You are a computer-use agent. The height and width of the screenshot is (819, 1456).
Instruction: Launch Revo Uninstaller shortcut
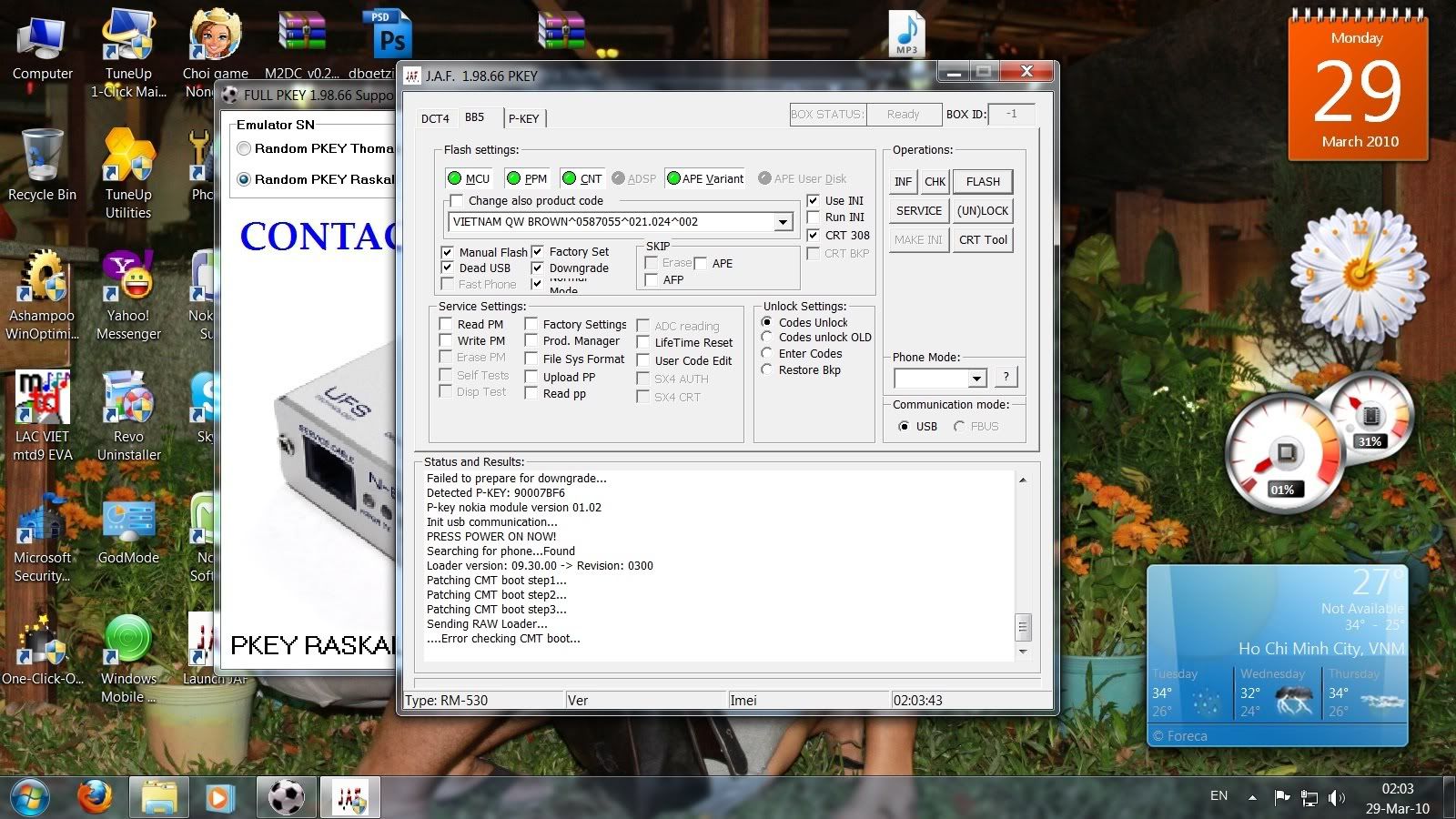[x=128, y=416]
